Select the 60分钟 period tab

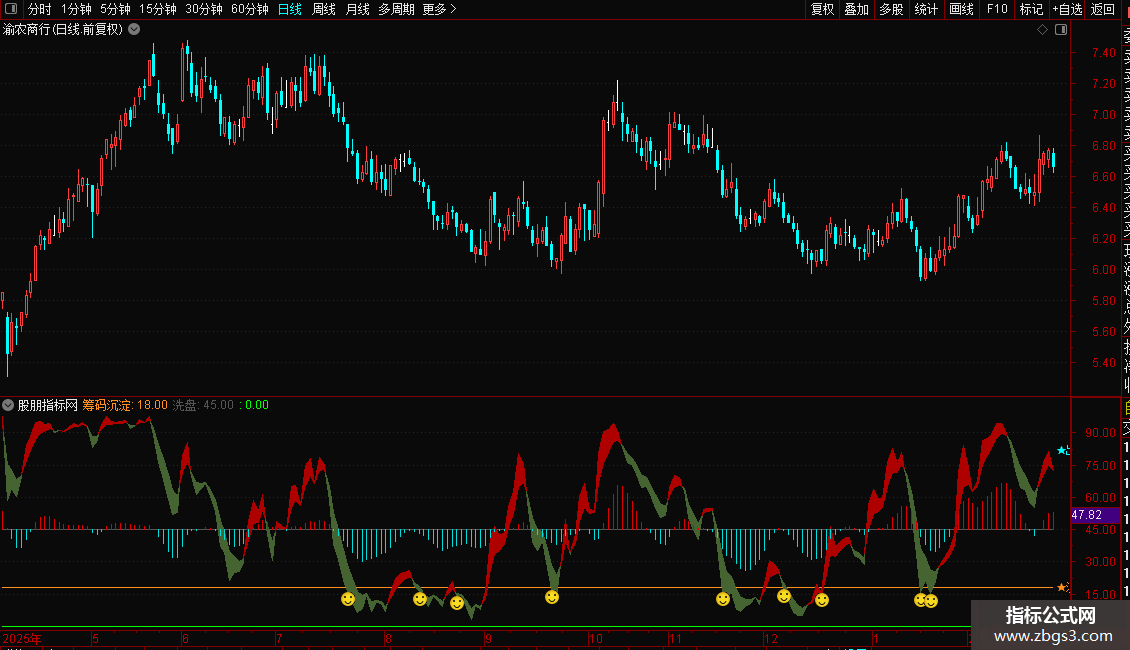[x=250, y=9]
